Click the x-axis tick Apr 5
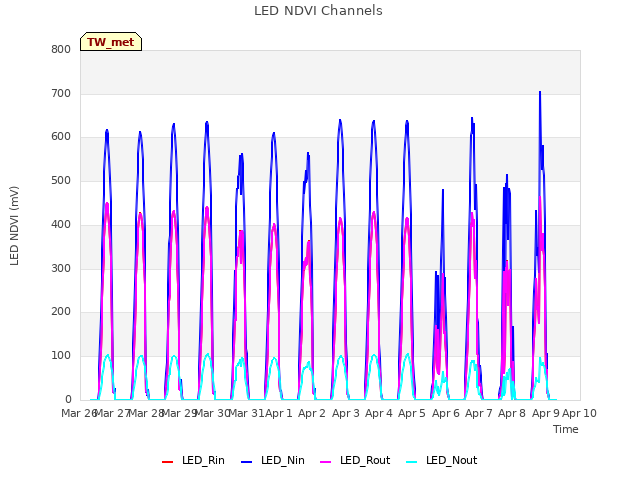 tap(412, 413)
